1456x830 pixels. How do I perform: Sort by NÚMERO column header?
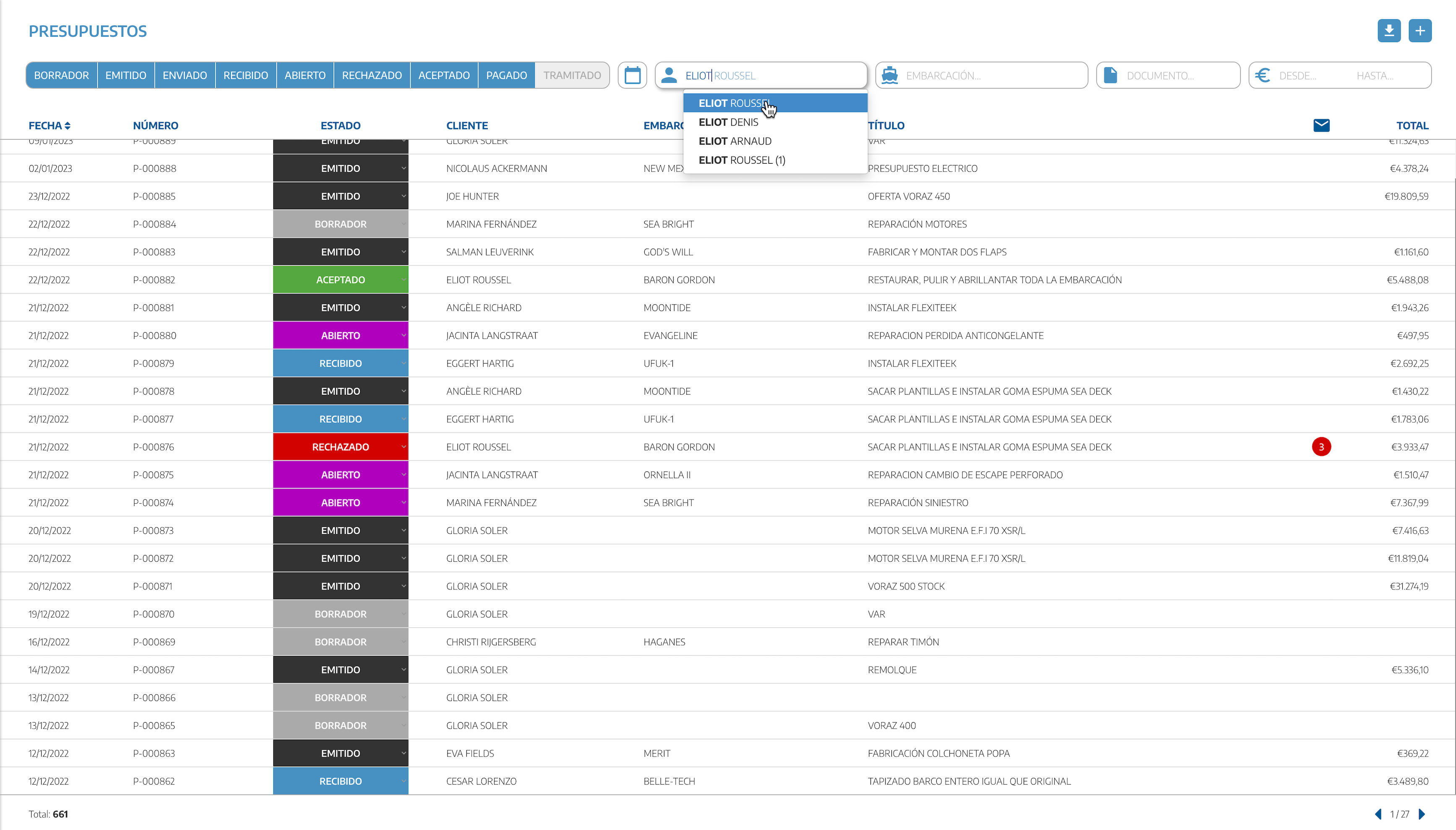(155, 126)
